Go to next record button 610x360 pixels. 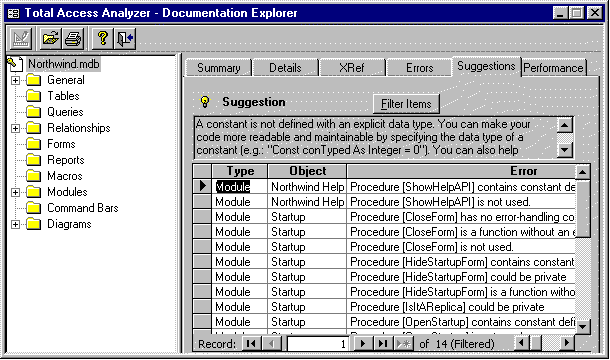point(363,344)
